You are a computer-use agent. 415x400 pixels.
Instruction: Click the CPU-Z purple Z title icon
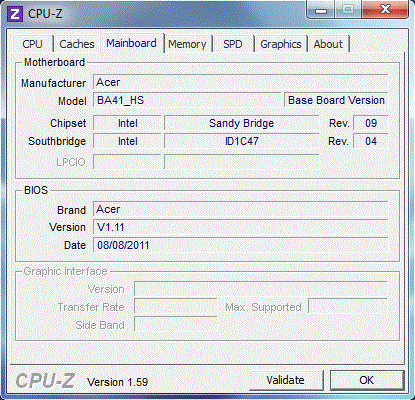click(x=15, y=14)
